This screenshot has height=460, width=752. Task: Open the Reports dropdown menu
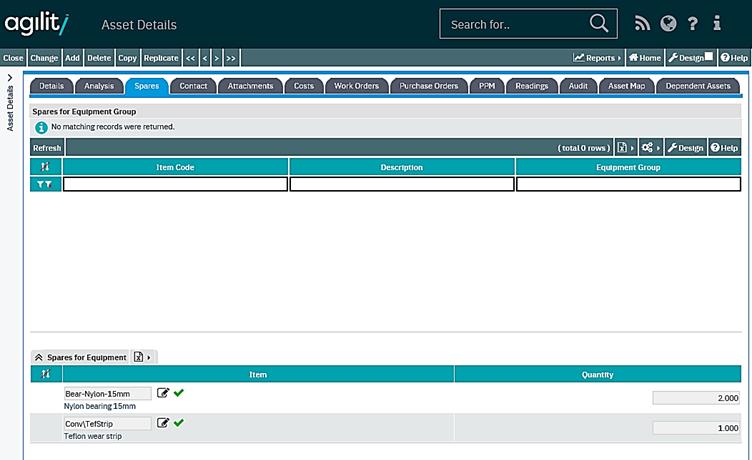(x=597, y=58)
